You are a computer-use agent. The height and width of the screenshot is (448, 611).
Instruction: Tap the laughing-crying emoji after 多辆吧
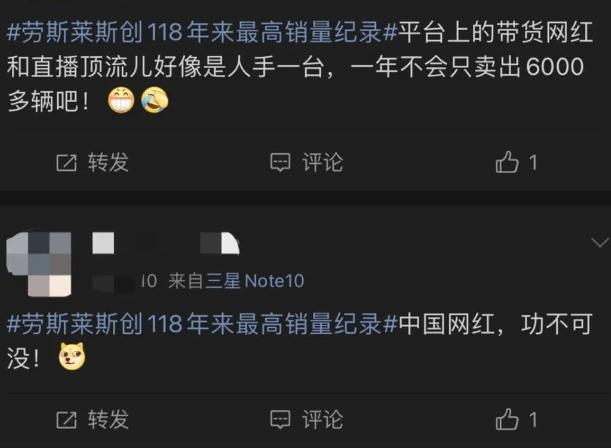[x=155, y=101]
